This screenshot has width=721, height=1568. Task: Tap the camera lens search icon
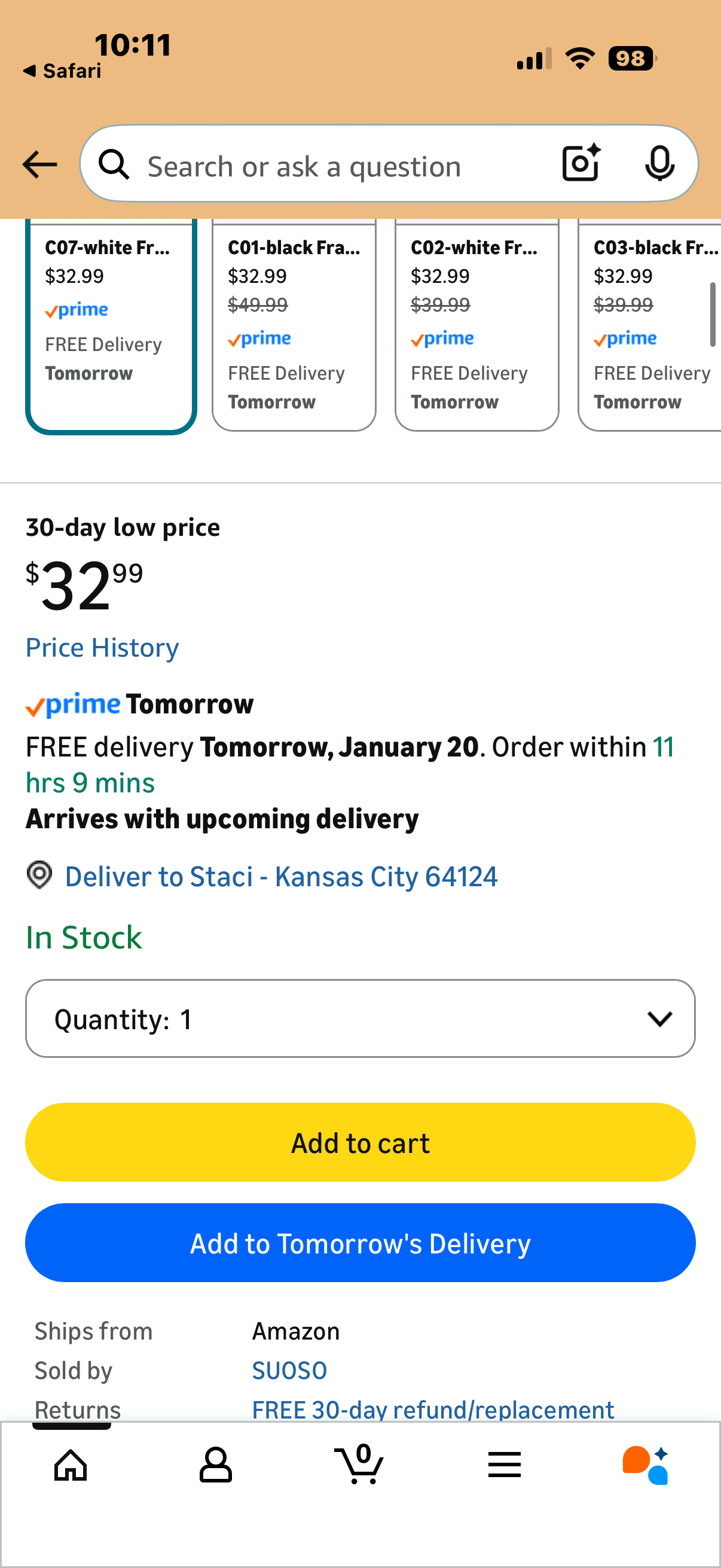click(581, 163)
